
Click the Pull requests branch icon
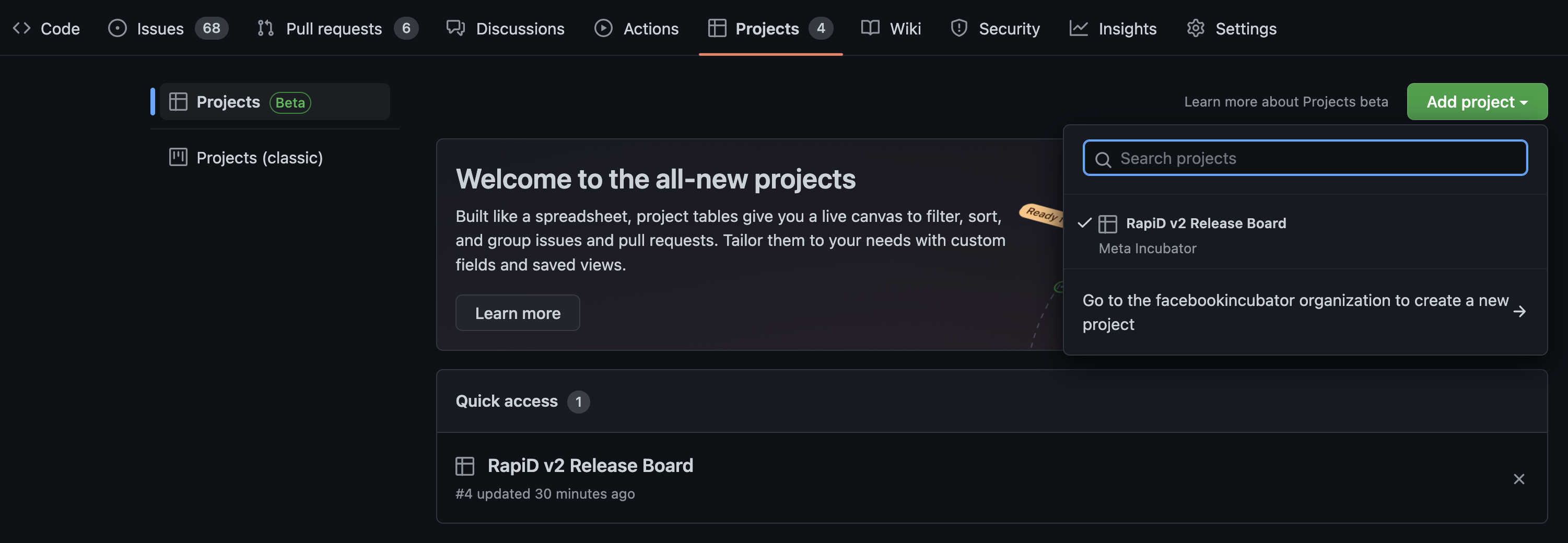point(265,28)
